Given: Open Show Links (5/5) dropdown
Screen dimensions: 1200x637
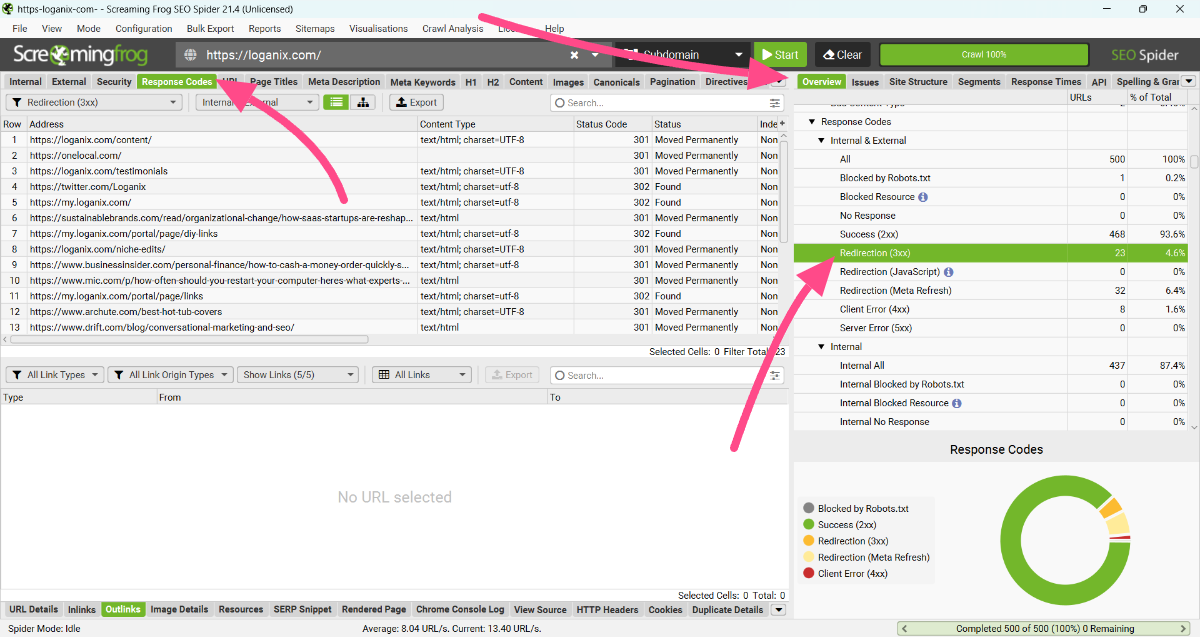Looking at the screenshot, I should 297,375.
